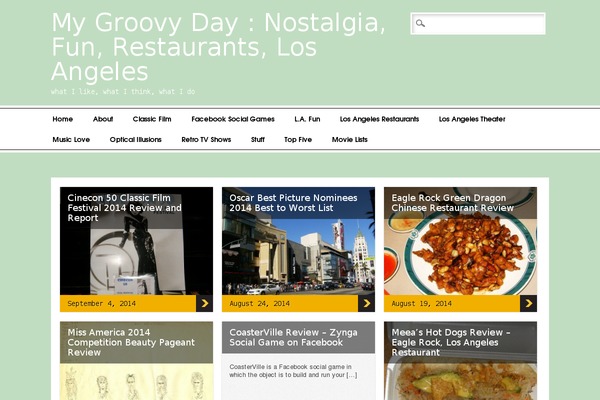
Task: Open Oscar Best Picture Nominees 2014 post
Action: point(293,203)
